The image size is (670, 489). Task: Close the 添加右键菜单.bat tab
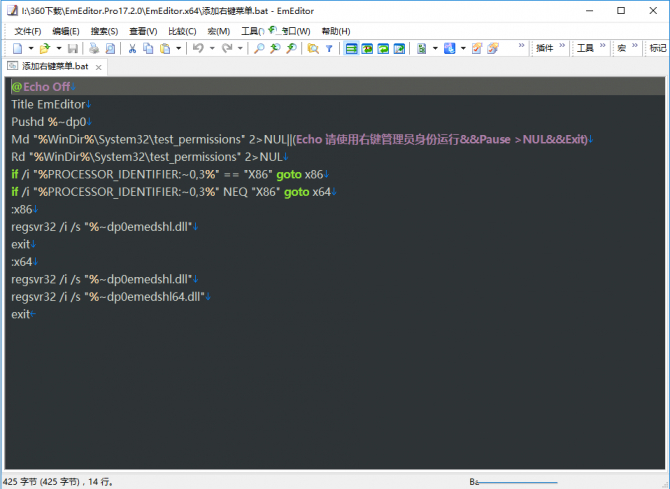pos(99,67)
